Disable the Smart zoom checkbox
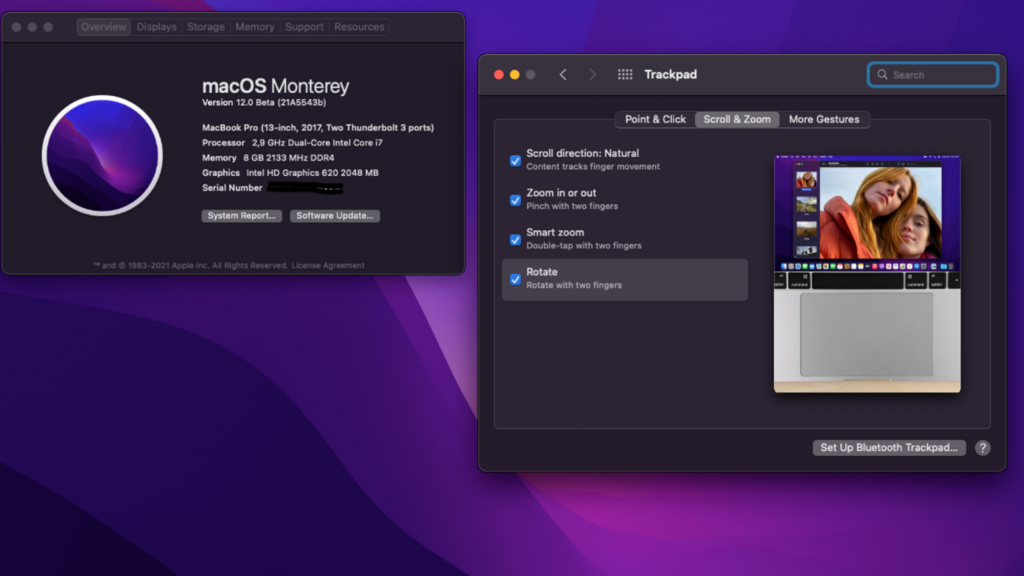The width and height of the screenshot is (1024, 576). point(516,240)
